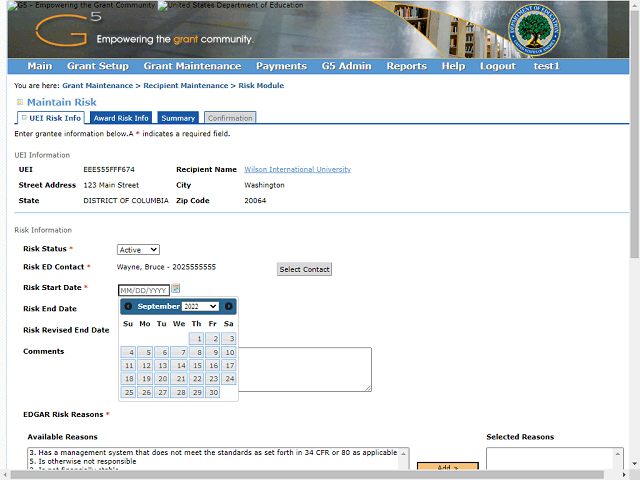This screenshot has height=480, width=640.
Task: Select September 10 in the calendar
Action: point(229,352)
